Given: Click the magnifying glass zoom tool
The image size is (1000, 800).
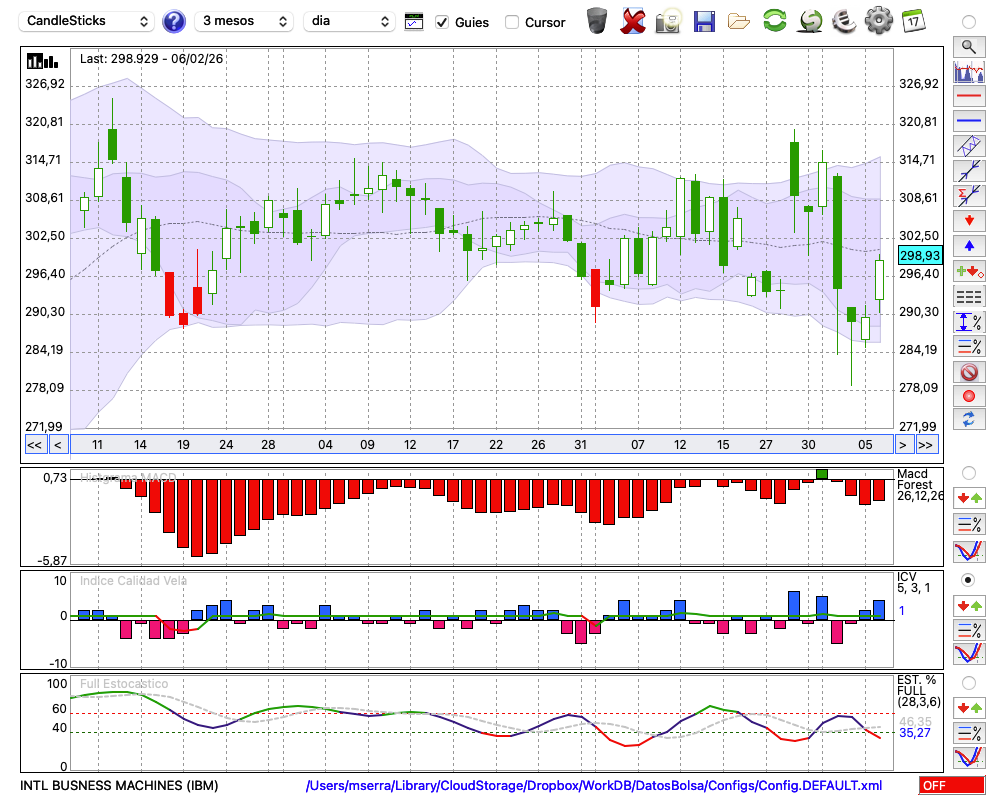Looking at the screenshot, I should pyautogui.click(x=968, y=46).
